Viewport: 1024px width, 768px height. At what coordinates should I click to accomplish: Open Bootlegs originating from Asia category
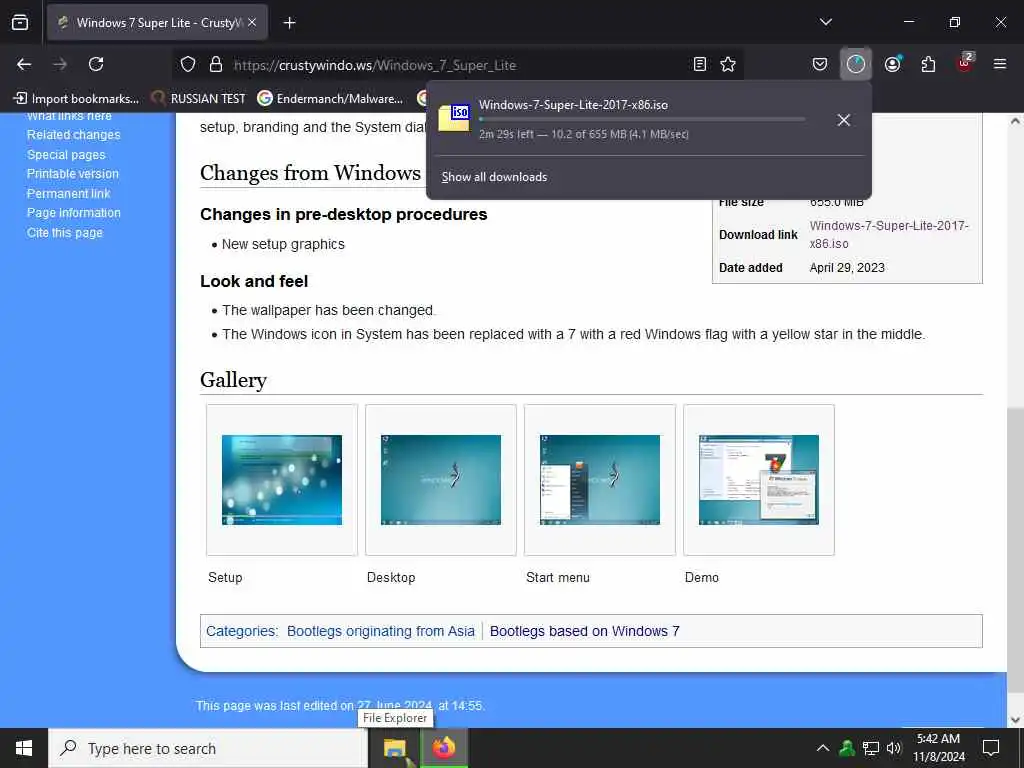(381, 631)
